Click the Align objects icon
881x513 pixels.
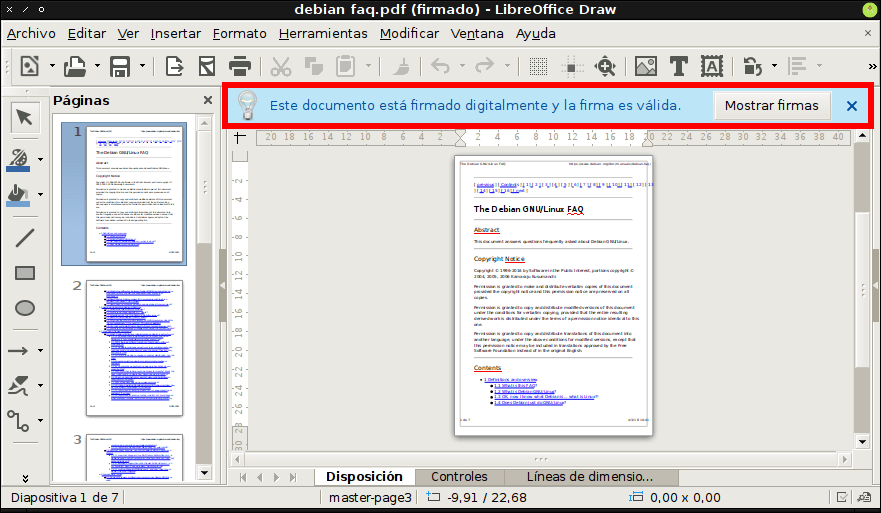pos(797,66)
